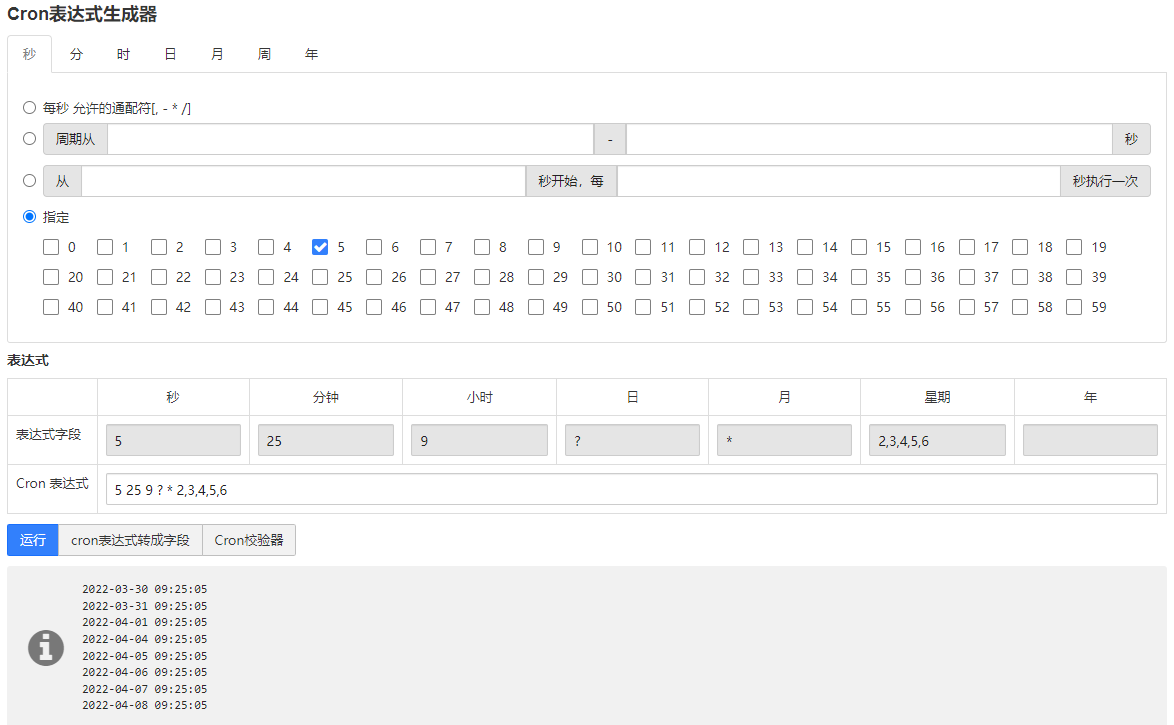Click the 秒 expression field showing 5
This screenshot has height=725, width=1174.
point(172,439)
